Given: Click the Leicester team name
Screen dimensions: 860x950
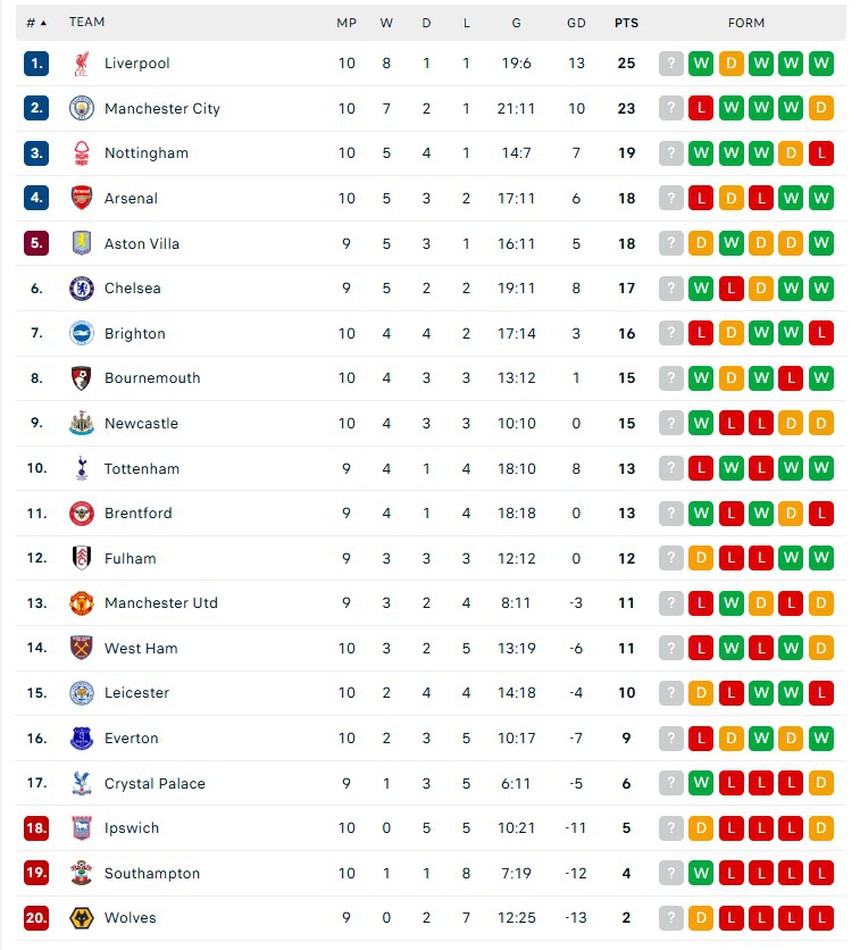Looking at the screenshot, I should [137, 693].
